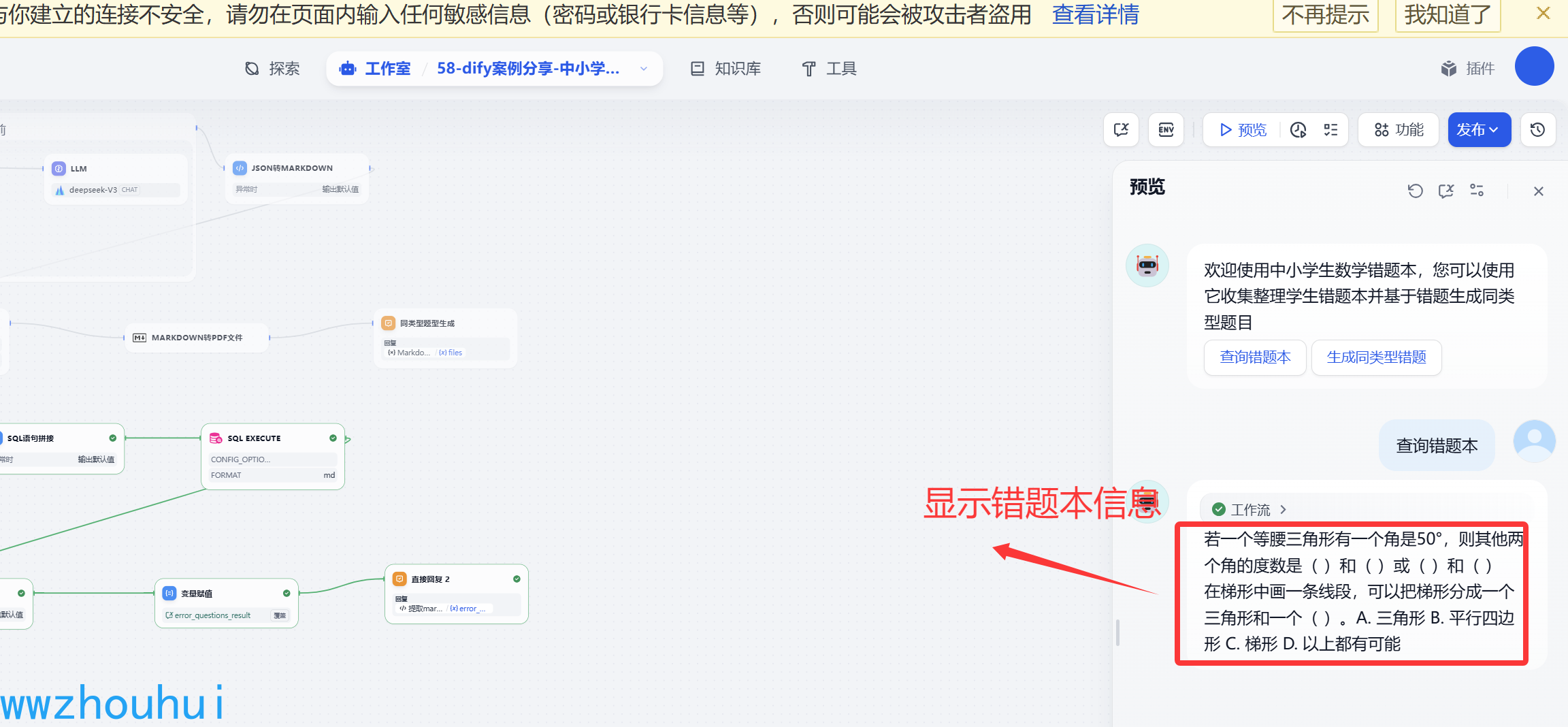This screenshot has height=727, width=1568.
Task: Click 我知道了 button in banner
Action: pyautogui.click(x=1448, y=15)
